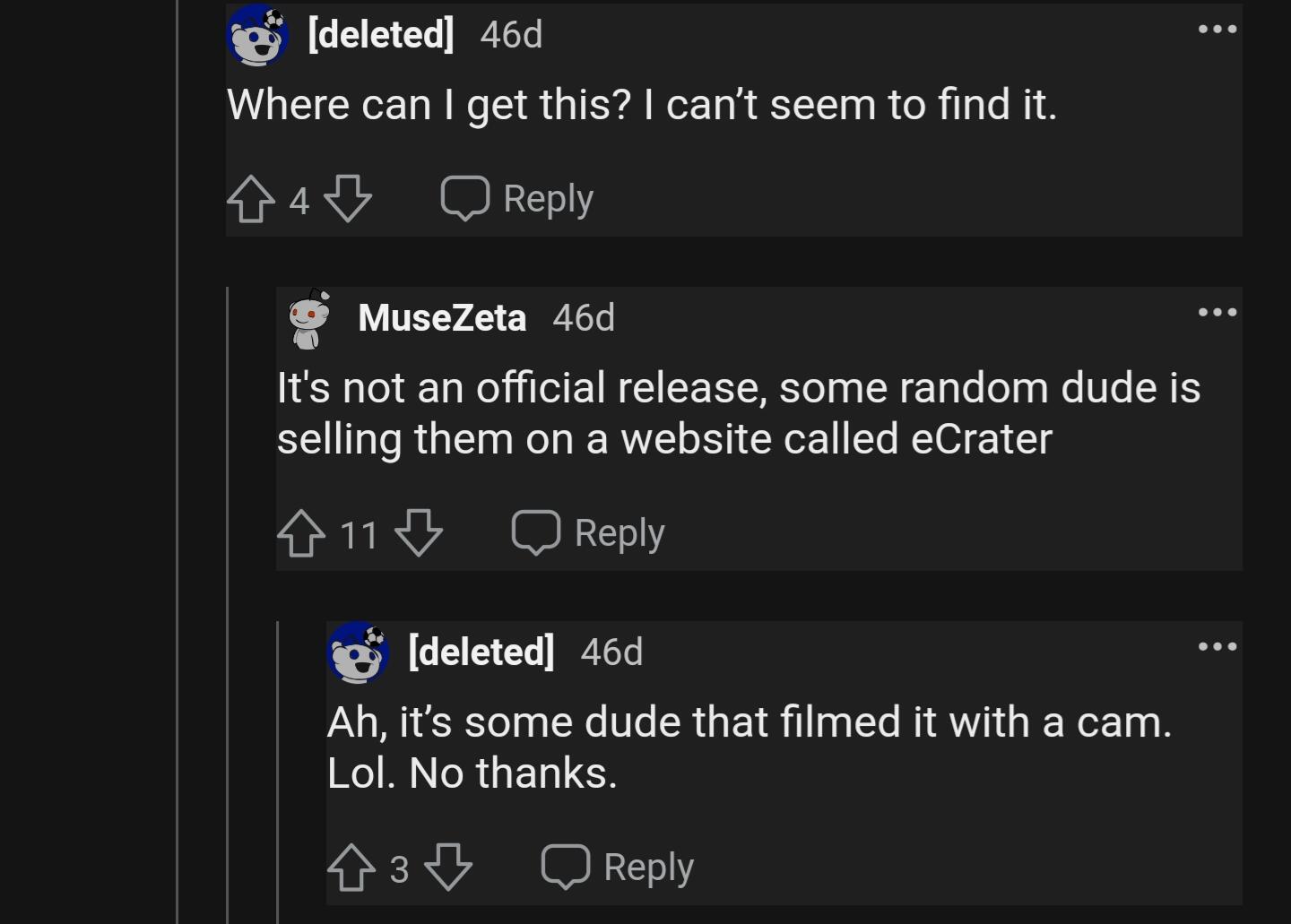Downvote MuseZeta's eCrater comment
Image resolution: width=1291 pixels, height=924 pixels.
point(419,533)
